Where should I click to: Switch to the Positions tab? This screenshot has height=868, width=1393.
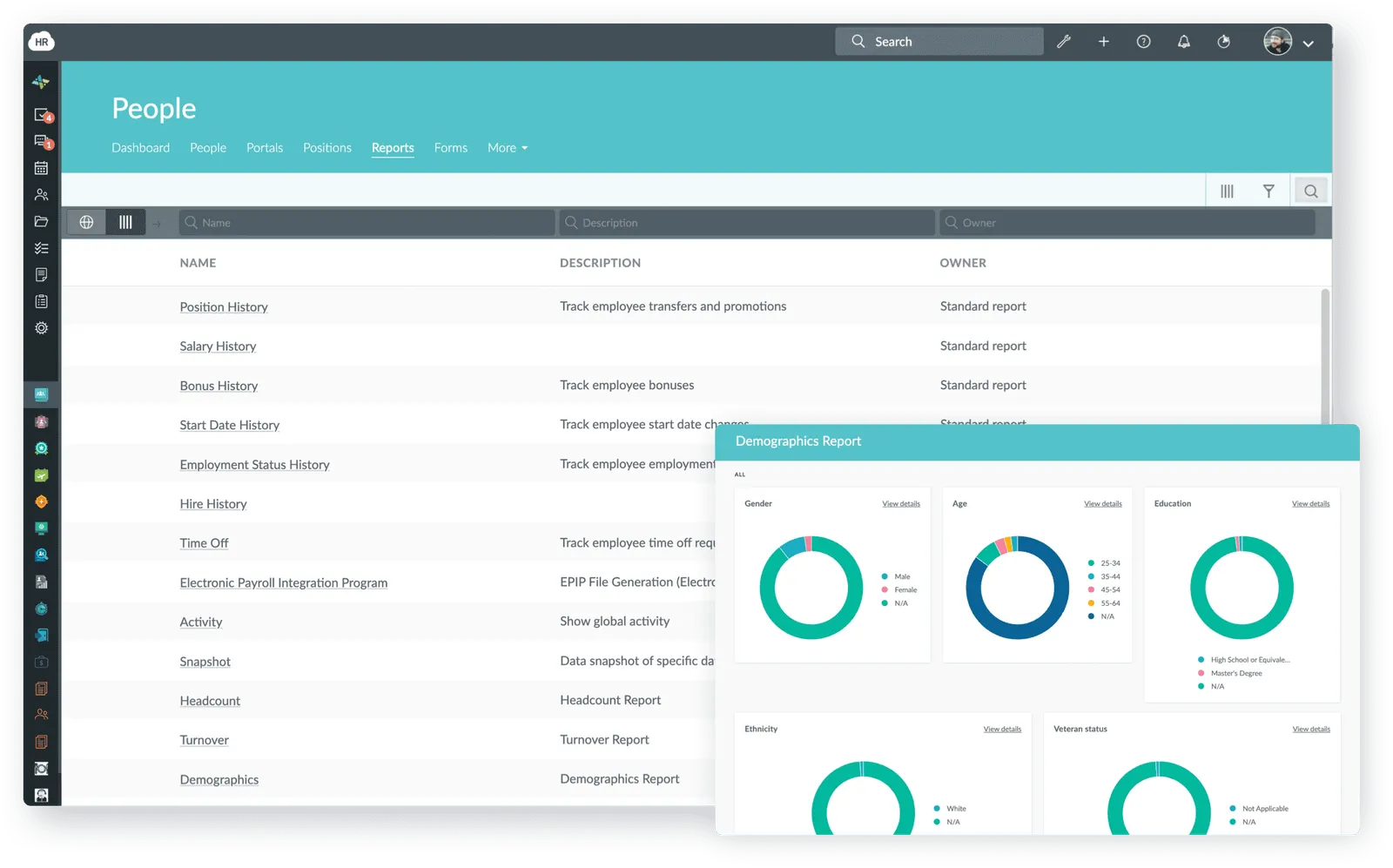pyautogui.click(x=327, y=148)
